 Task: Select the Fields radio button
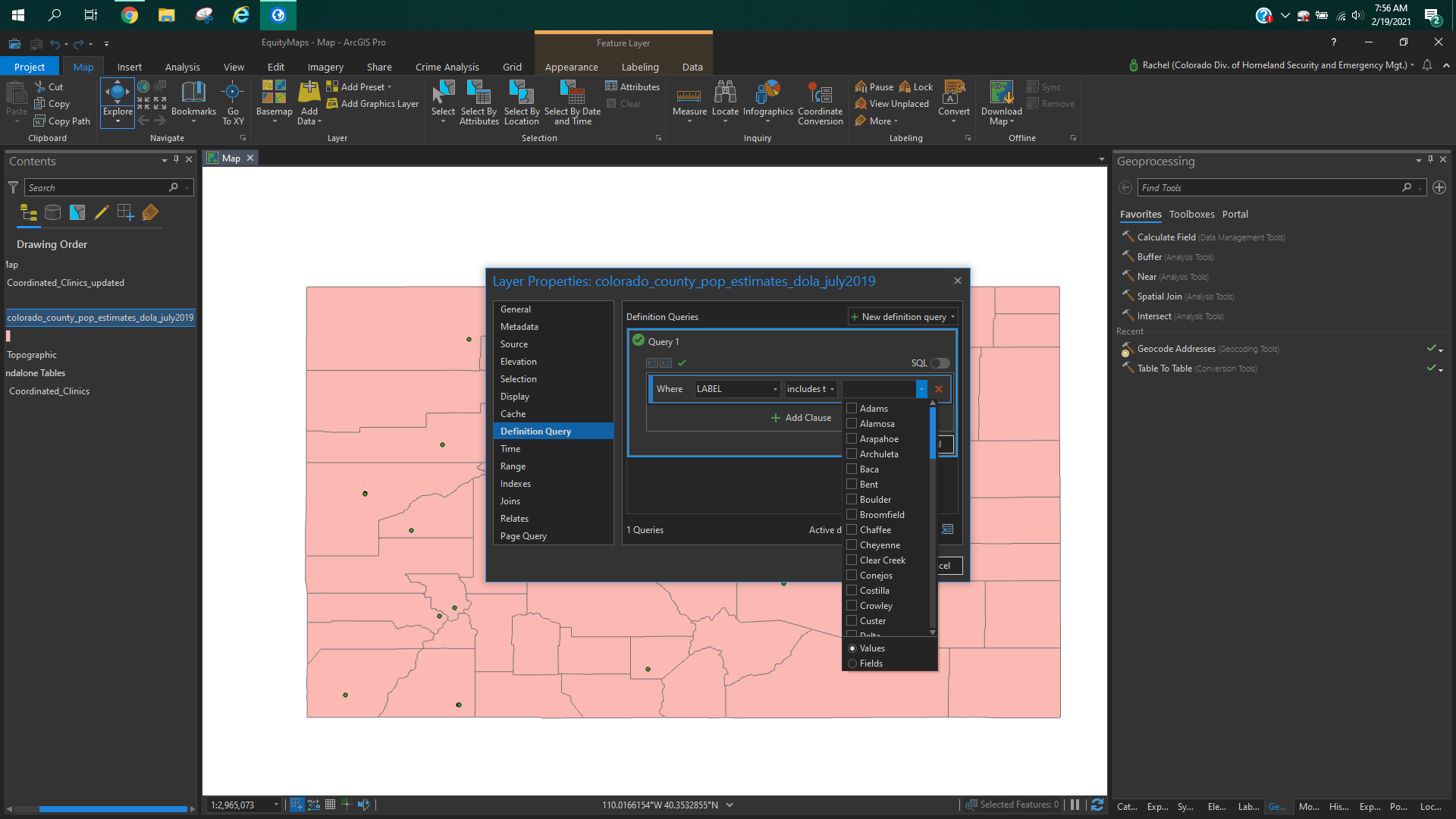[x=852, y=664]
